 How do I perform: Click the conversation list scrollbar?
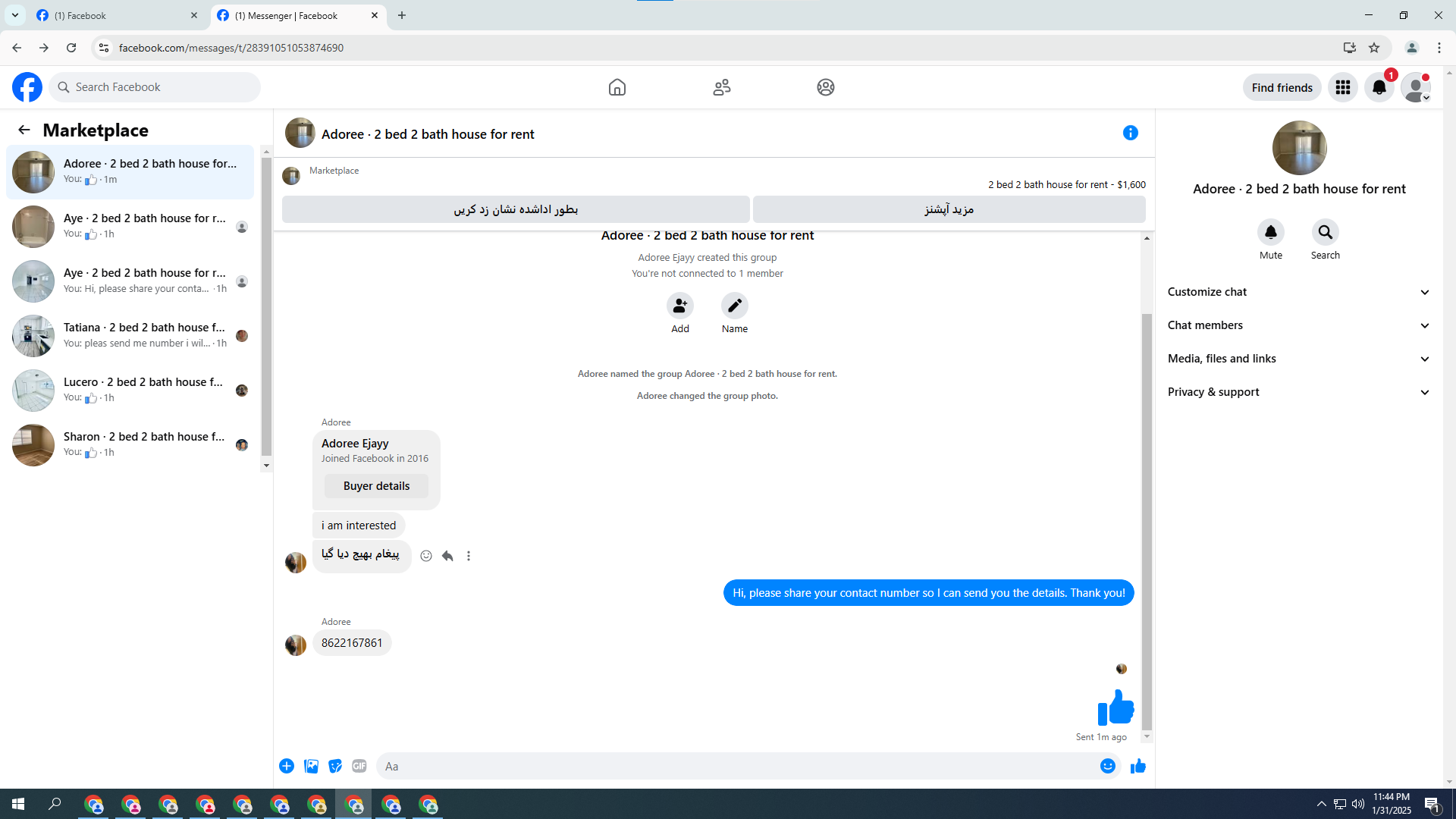(266, 307)
